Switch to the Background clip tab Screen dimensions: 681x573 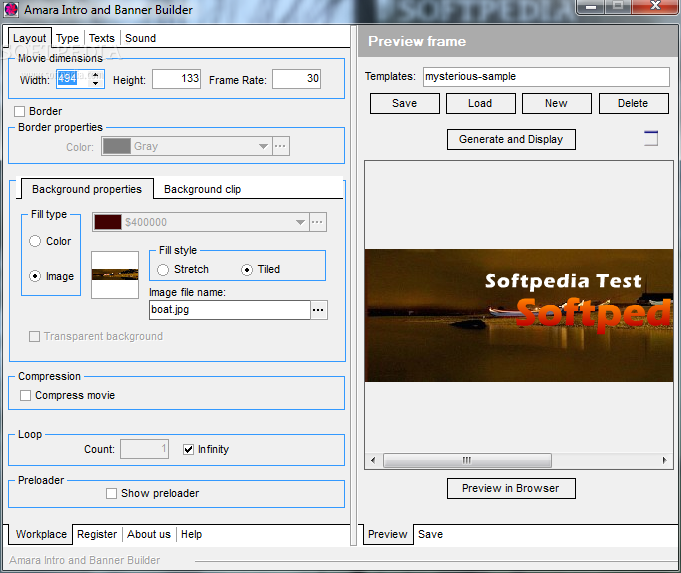coord(202,189)
